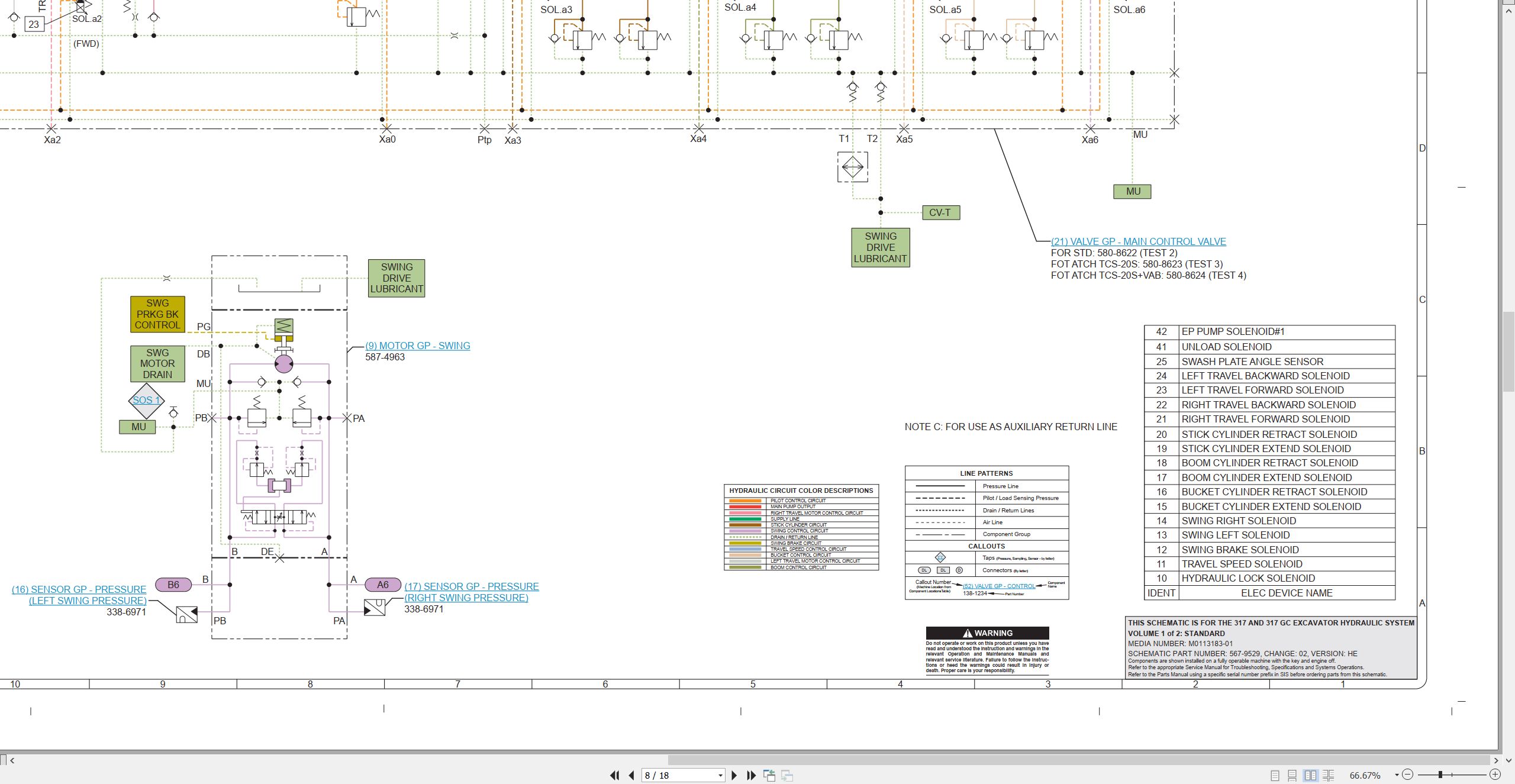
Task: Click the zoom in plus icon
Action: pos(1495,775)
